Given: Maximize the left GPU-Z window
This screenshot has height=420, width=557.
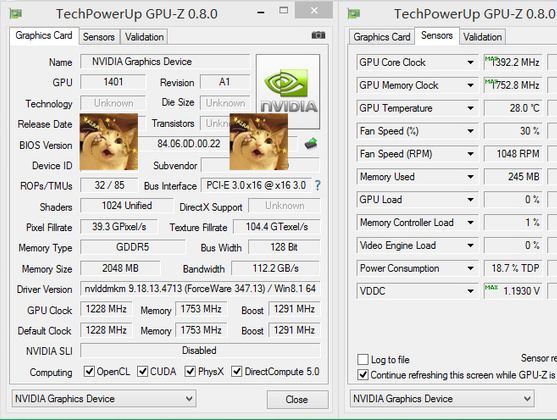Looking at the screenshot, I should 283,11.
